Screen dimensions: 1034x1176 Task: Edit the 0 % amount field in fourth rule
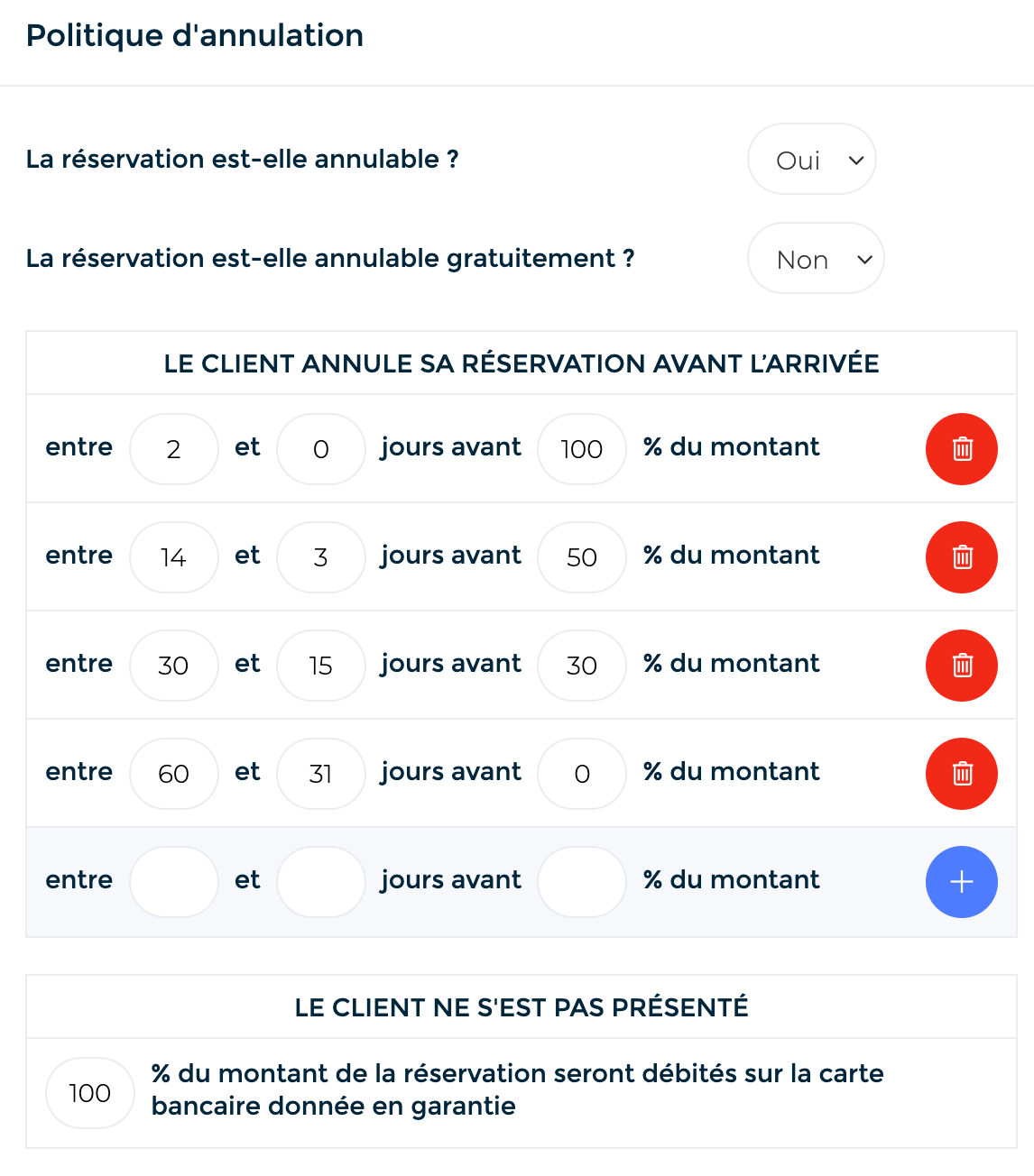[582, 774]
